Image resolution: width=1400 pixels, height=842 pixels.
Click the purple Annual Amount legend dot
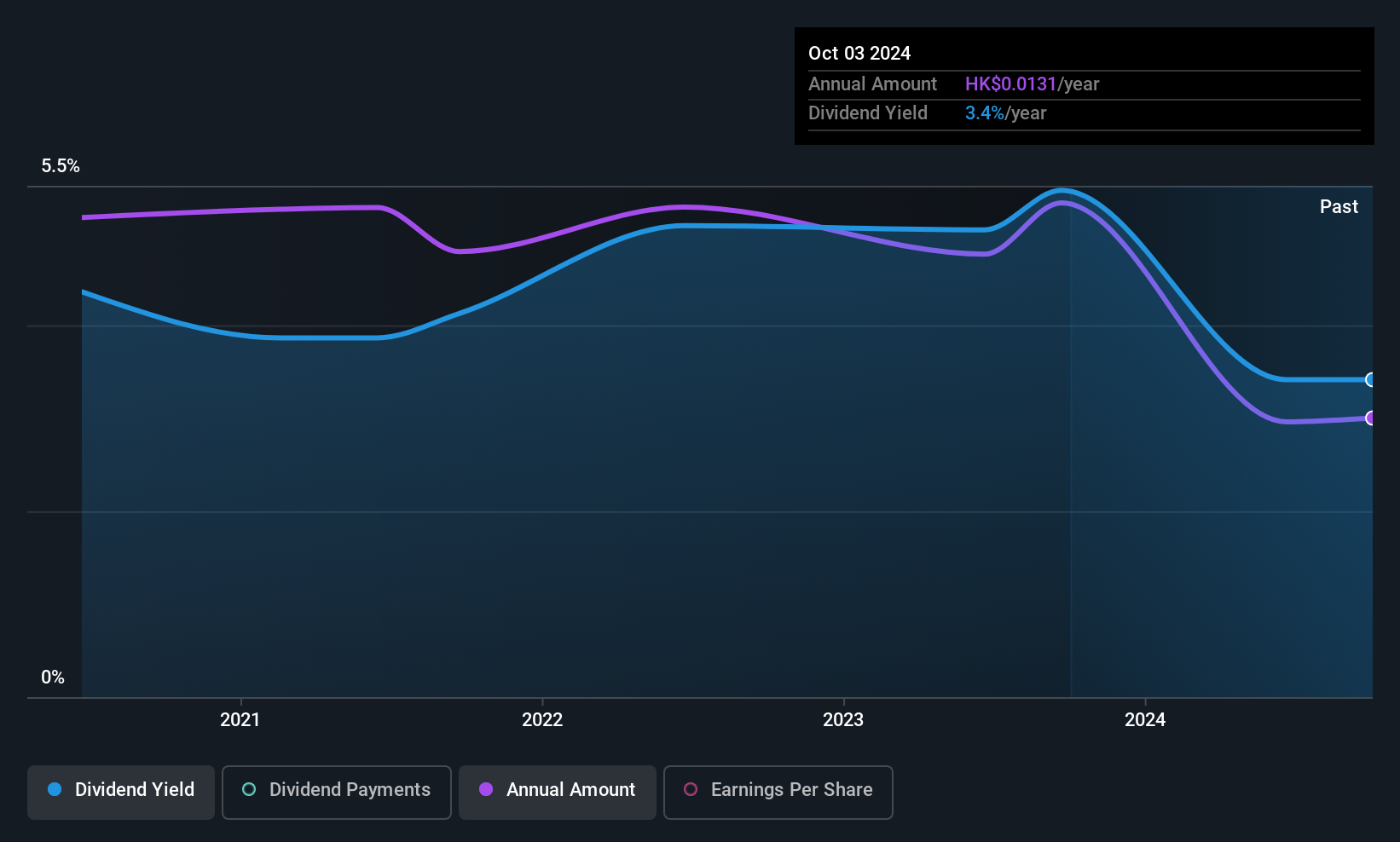tap(486, 789)
